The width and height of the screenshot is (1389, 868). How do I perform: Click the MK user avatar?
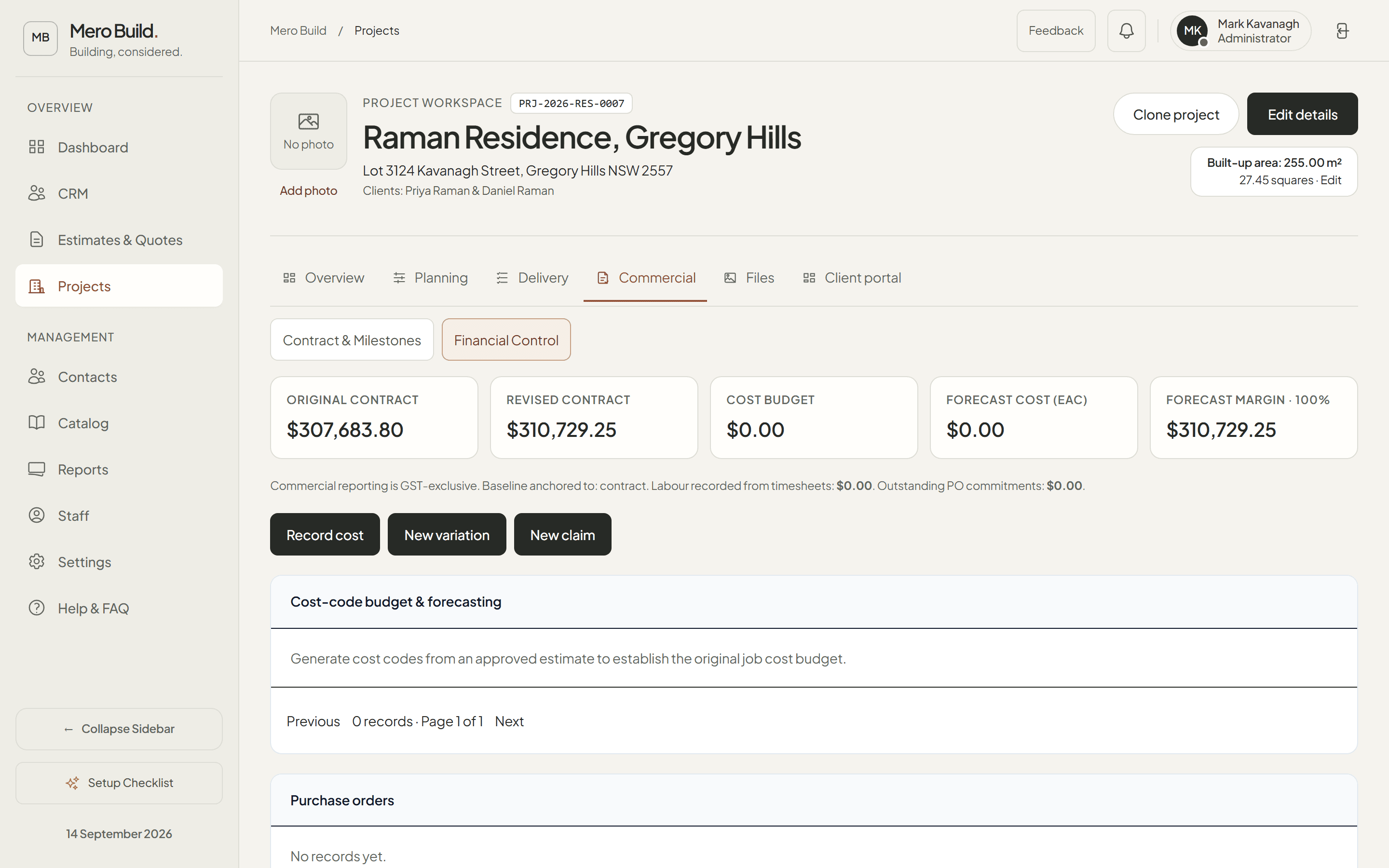tap(1192, 31)
